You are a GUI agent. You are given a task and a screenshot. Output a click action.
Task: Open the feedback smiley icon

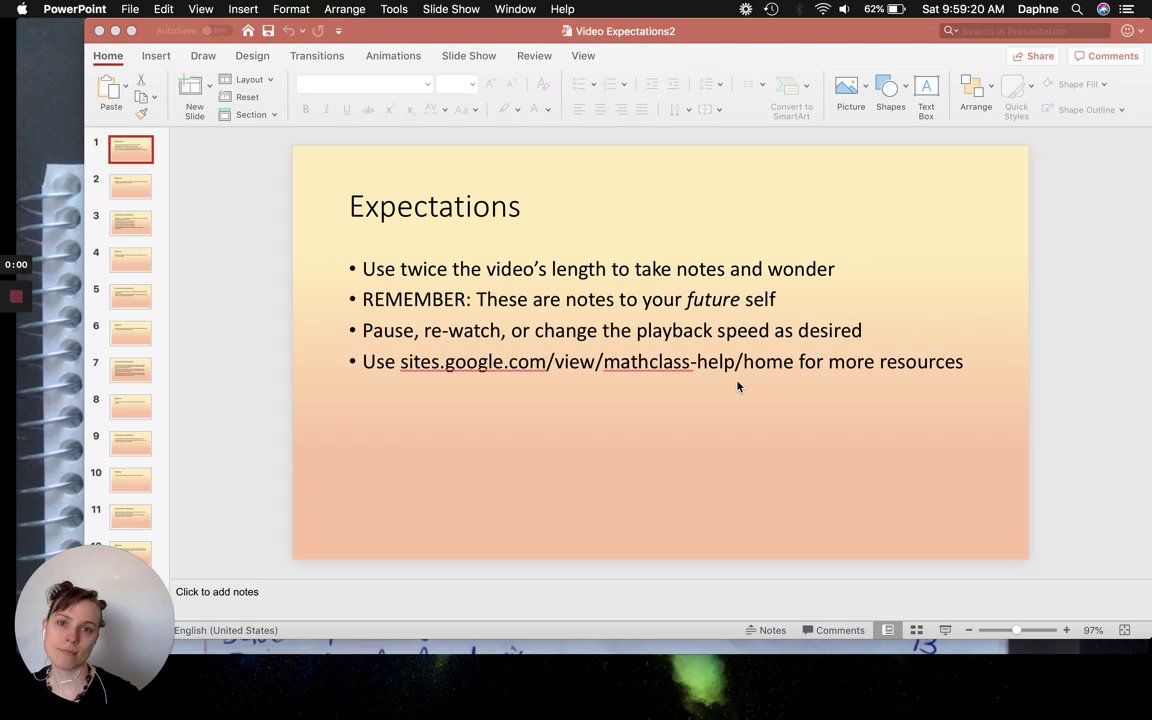[x=1127, y=31]
